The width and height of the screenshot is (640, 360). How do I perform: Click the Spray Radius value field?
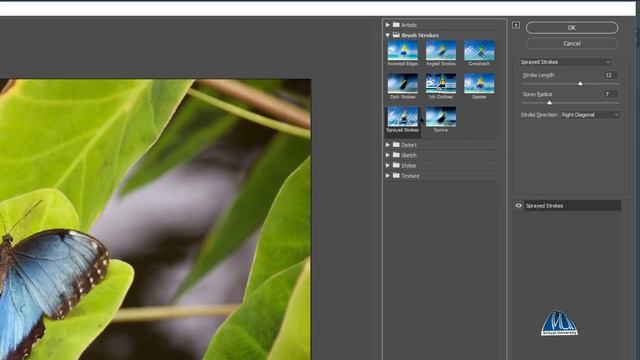tap(610, 94)
